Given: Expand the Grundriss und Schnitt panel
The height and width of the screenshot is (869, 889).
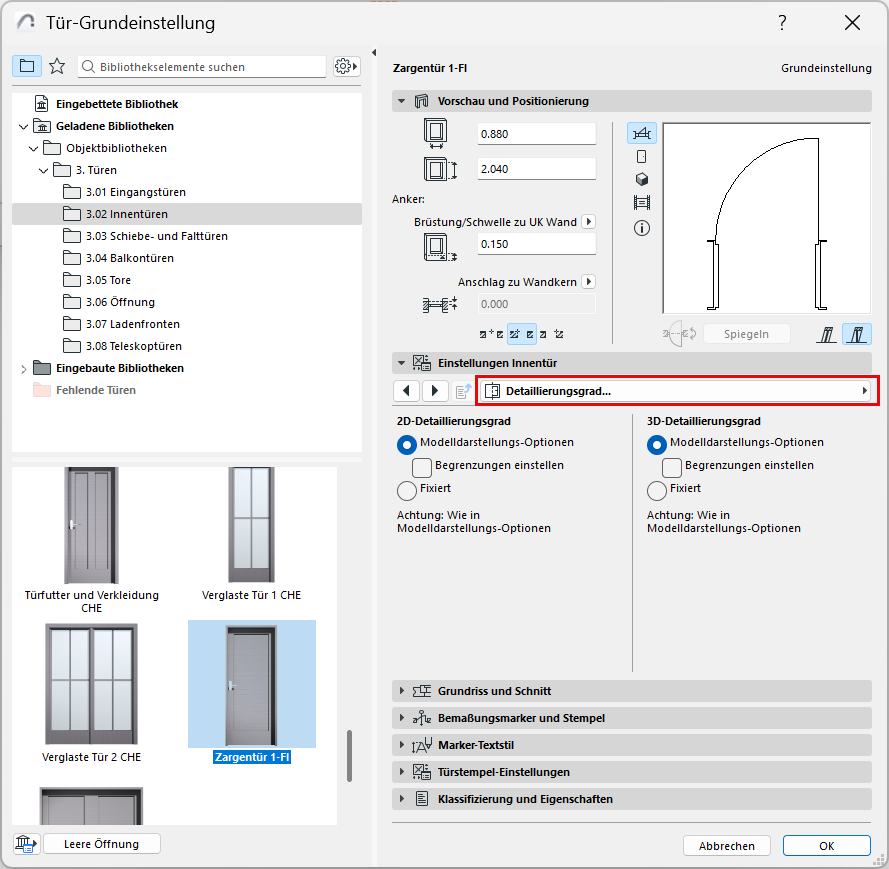Looking at the screenshot, I should [x=494, y=691].
